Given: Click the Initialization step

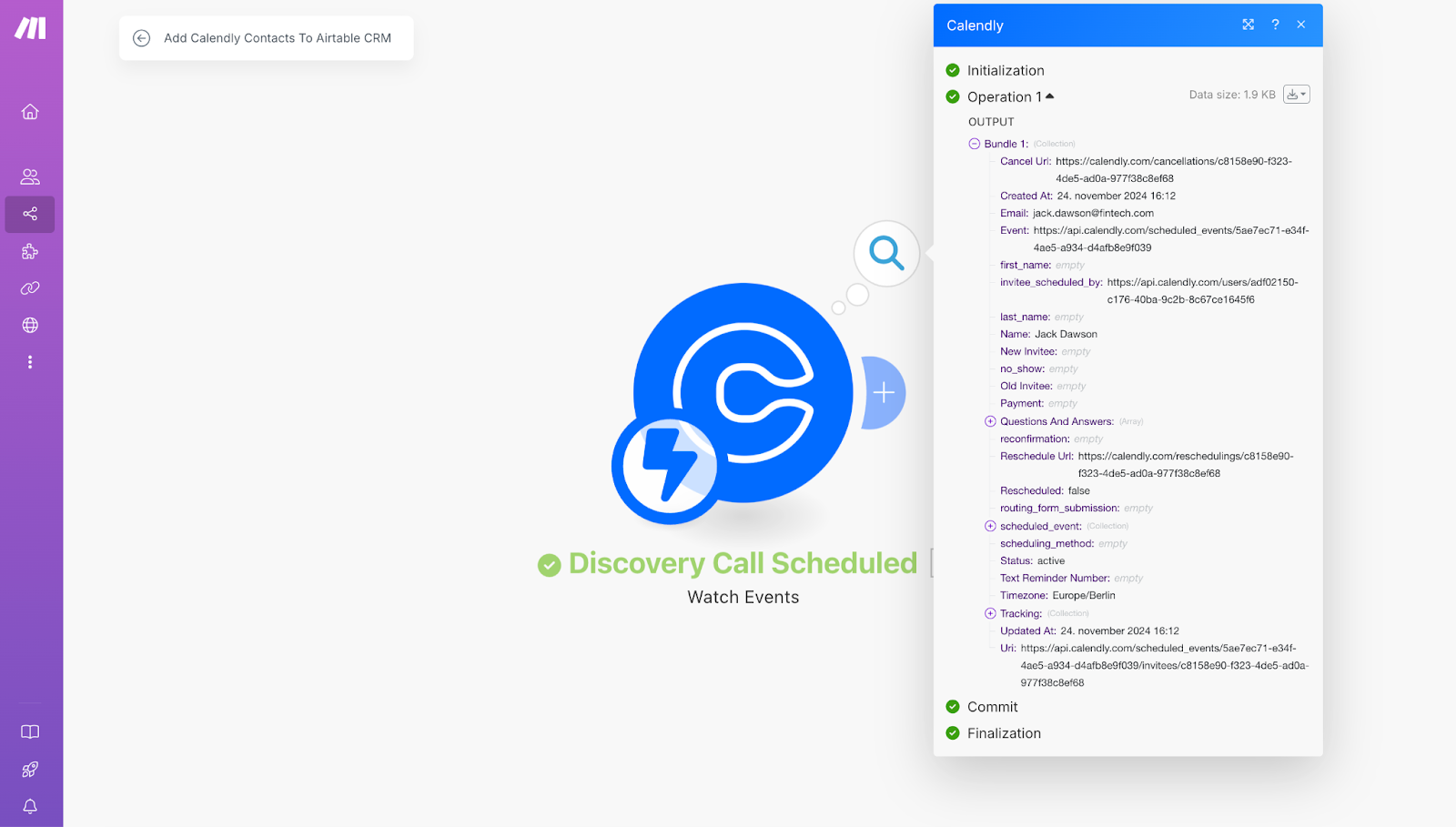Looking at the screenshot, I should click(1006, 70).
